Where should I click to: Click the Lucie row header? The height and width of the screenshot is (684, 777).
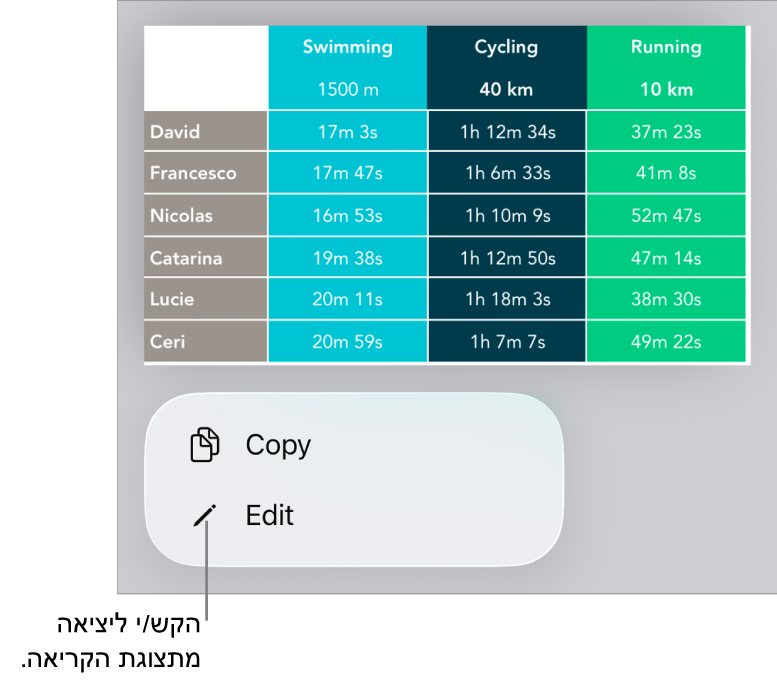[205, 299]
